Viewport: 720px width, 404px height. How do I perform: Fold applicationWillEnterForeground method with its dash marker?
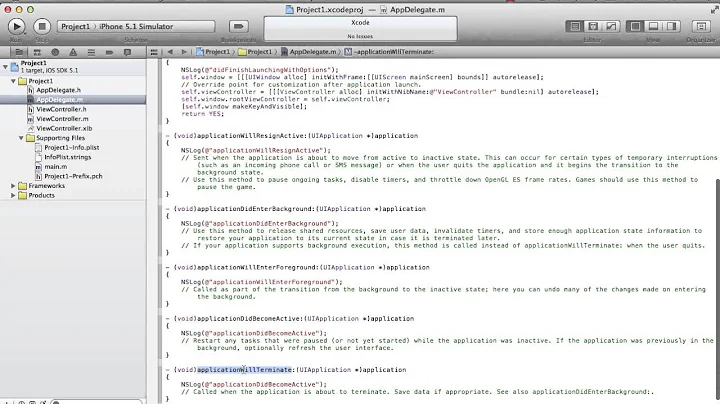pyautogui.click(x=168, y=267)
